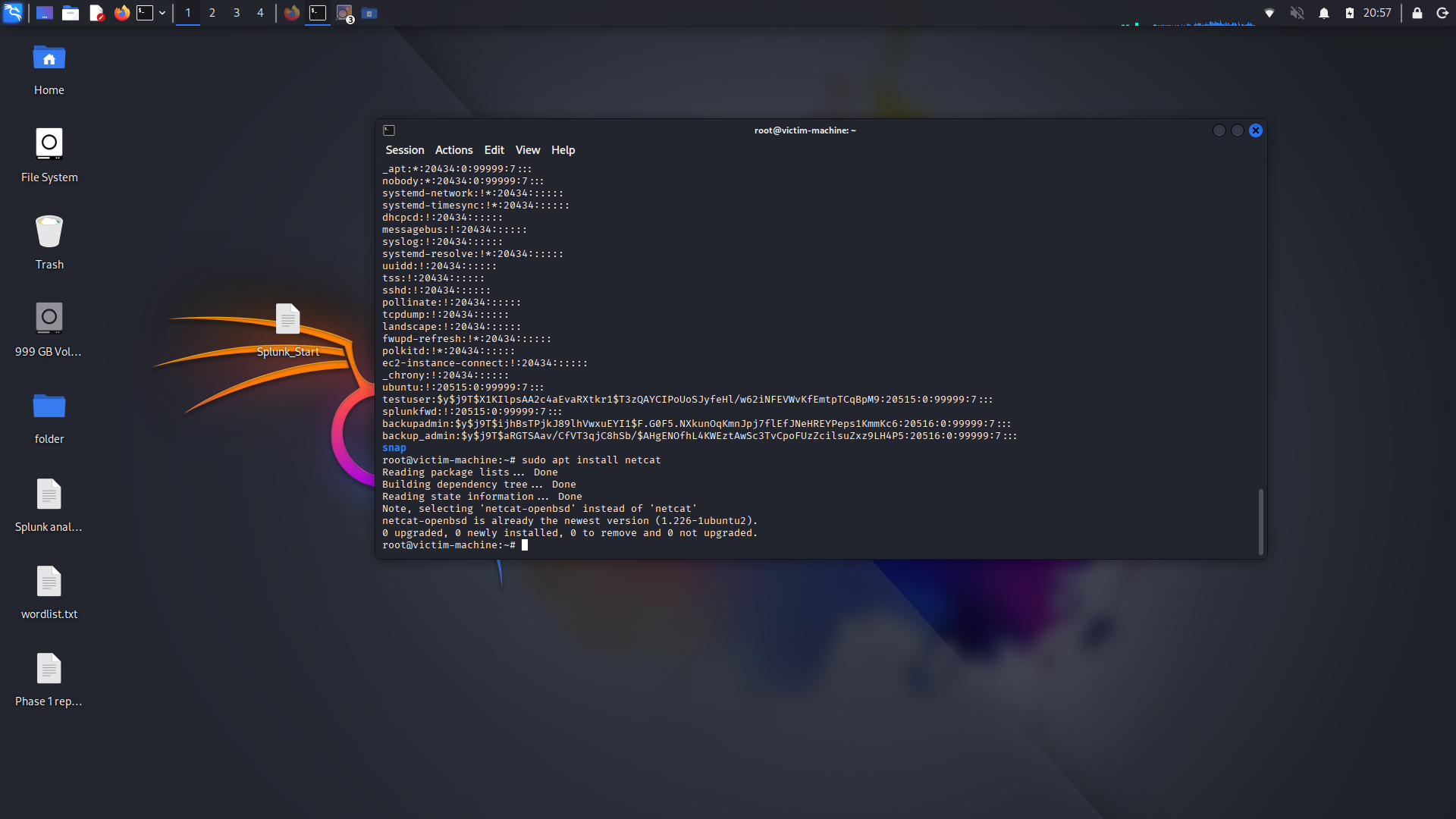Viewport: 1456px width, 819px height.
Task: Expand the terminal profile dropdown in the taskbar
Action: 162,13
